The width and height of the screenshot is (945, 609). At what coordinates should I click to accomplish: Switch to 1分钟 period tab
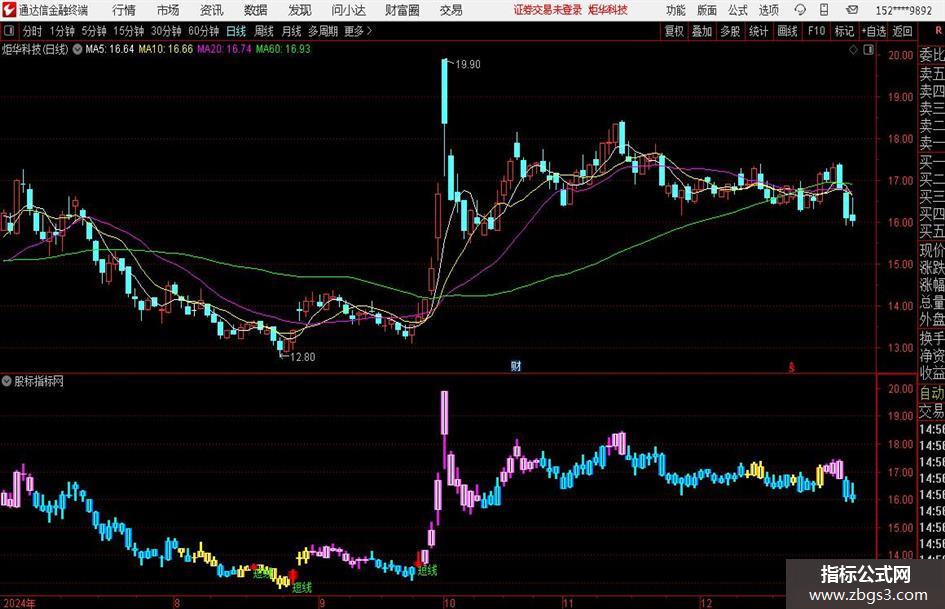pyautogui.click(x=62, y=31)
